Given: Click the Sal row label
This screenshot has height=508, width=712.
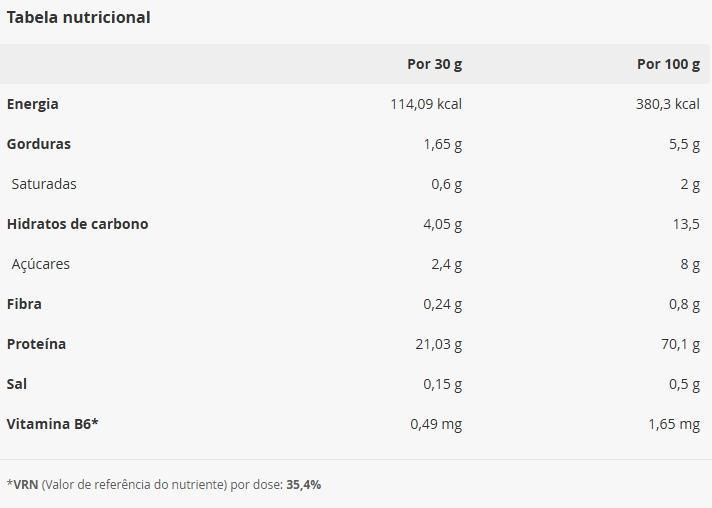Looking at the screenshot, I should 17,384.
